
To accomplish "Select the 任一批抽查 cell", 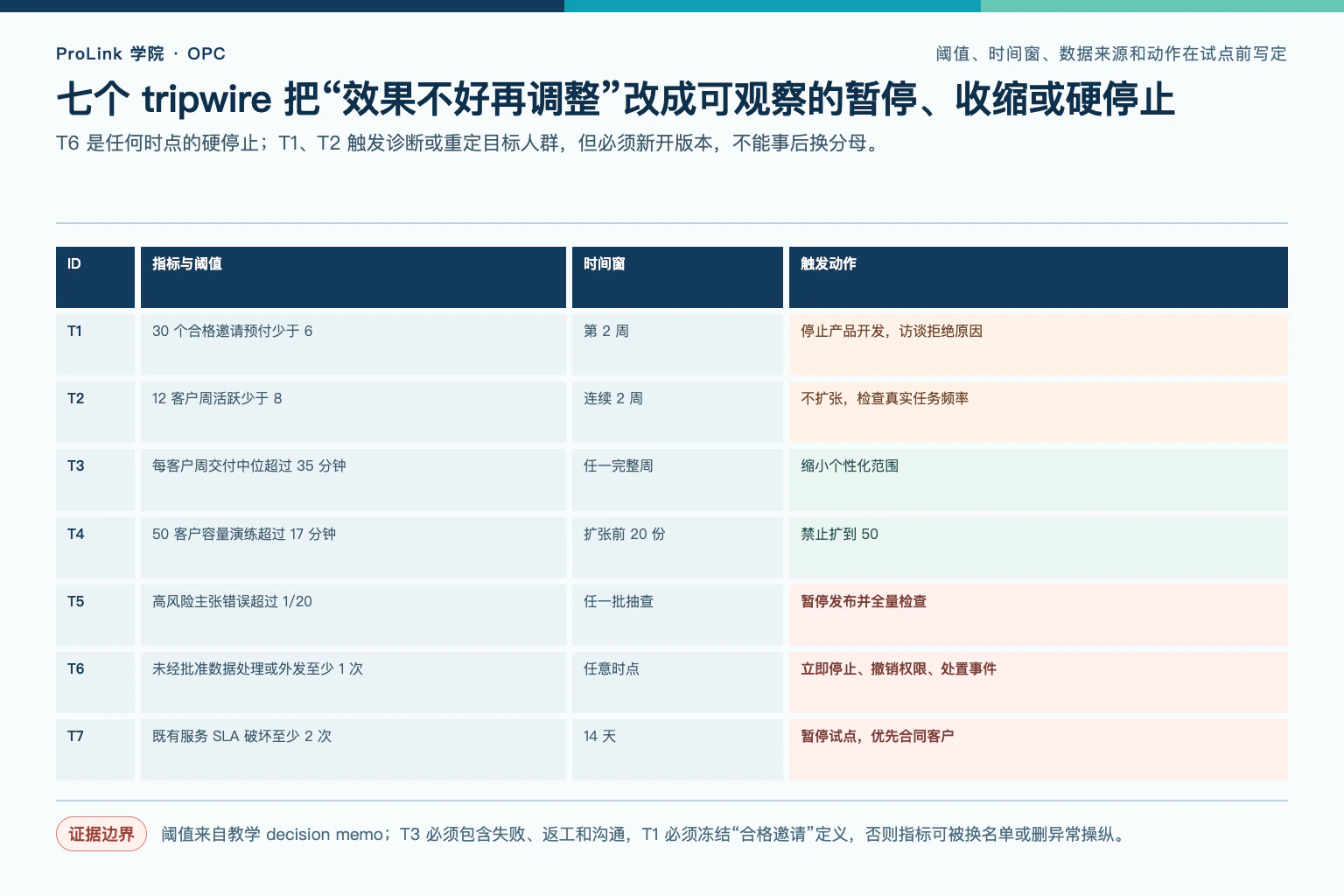I will (677, 615).
